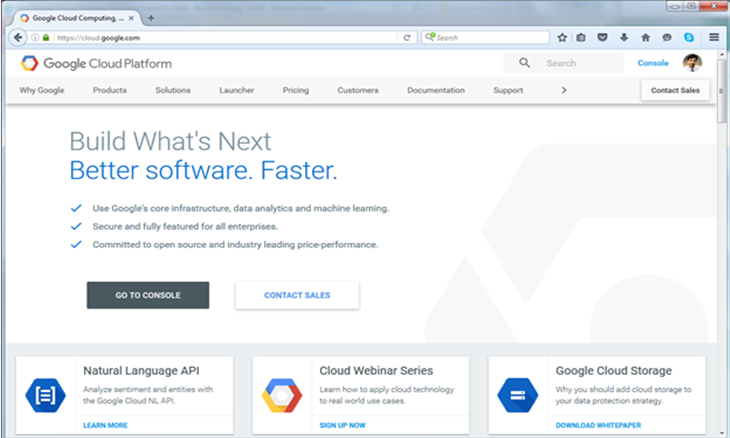730x438 pixels.
Task: Click the site identity info icon
Action: (x=35, y=38)
